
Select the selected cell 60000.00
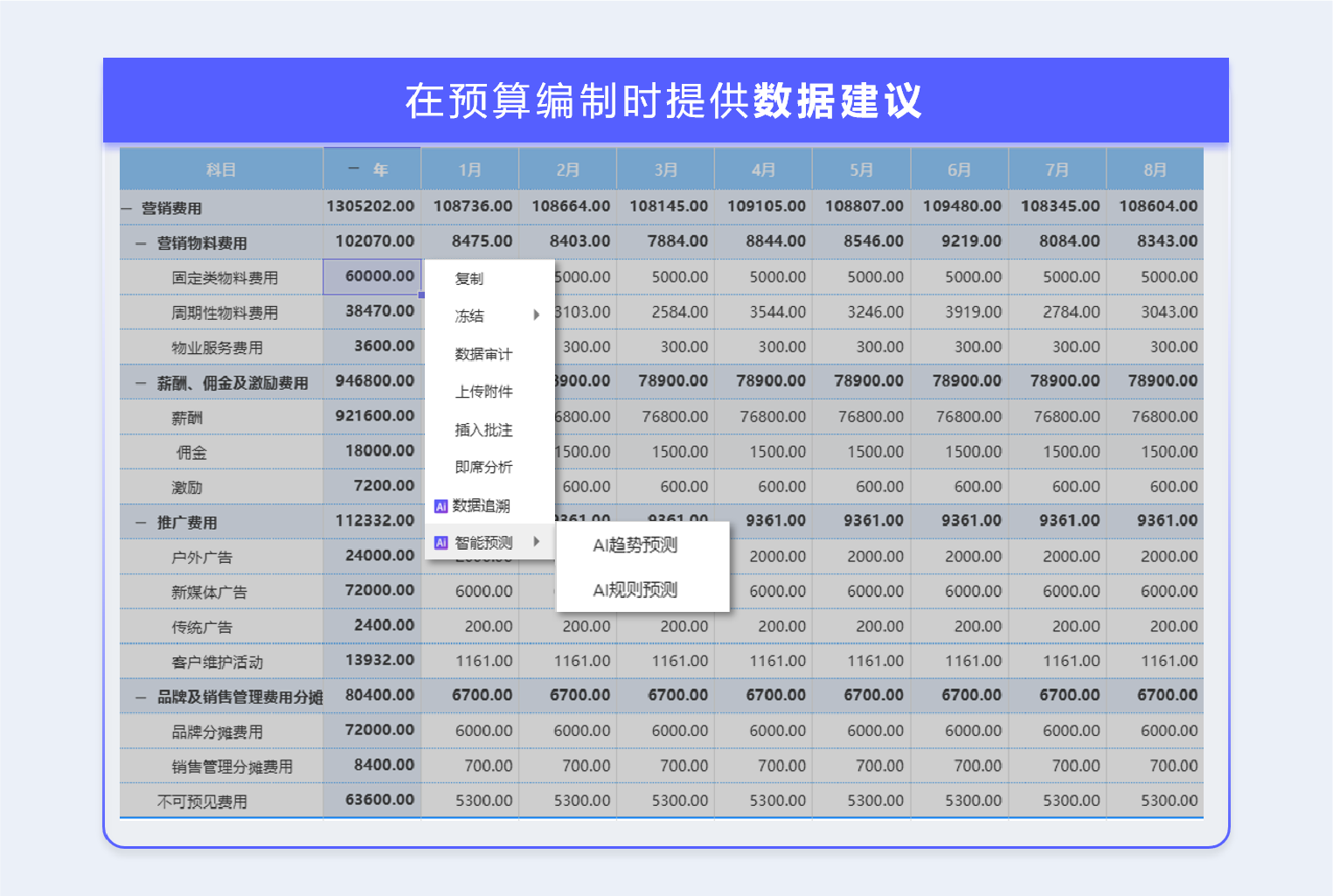(x=372, y=276)
